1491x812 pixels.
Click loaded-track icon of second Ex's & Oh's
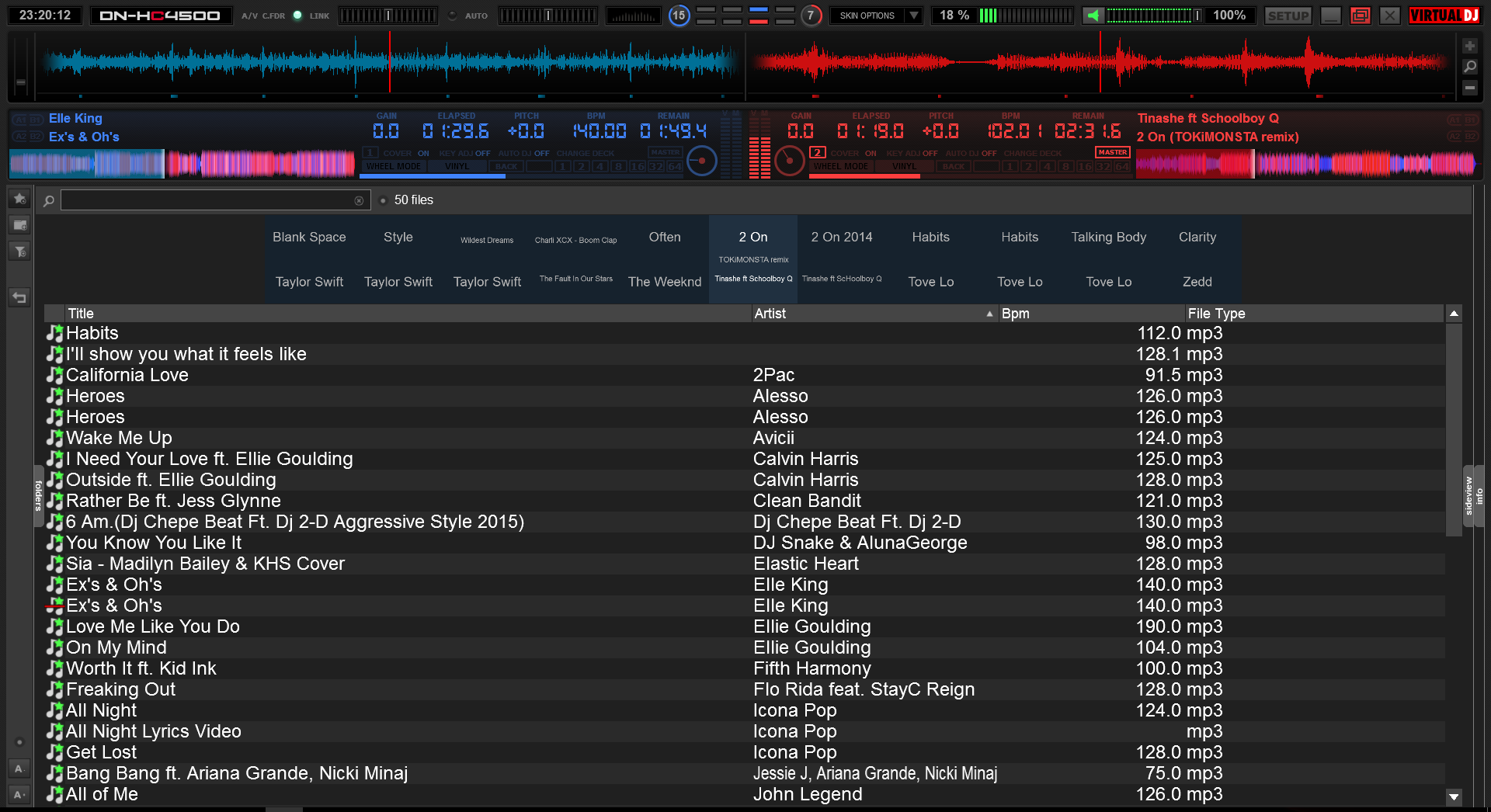point(54,606)
